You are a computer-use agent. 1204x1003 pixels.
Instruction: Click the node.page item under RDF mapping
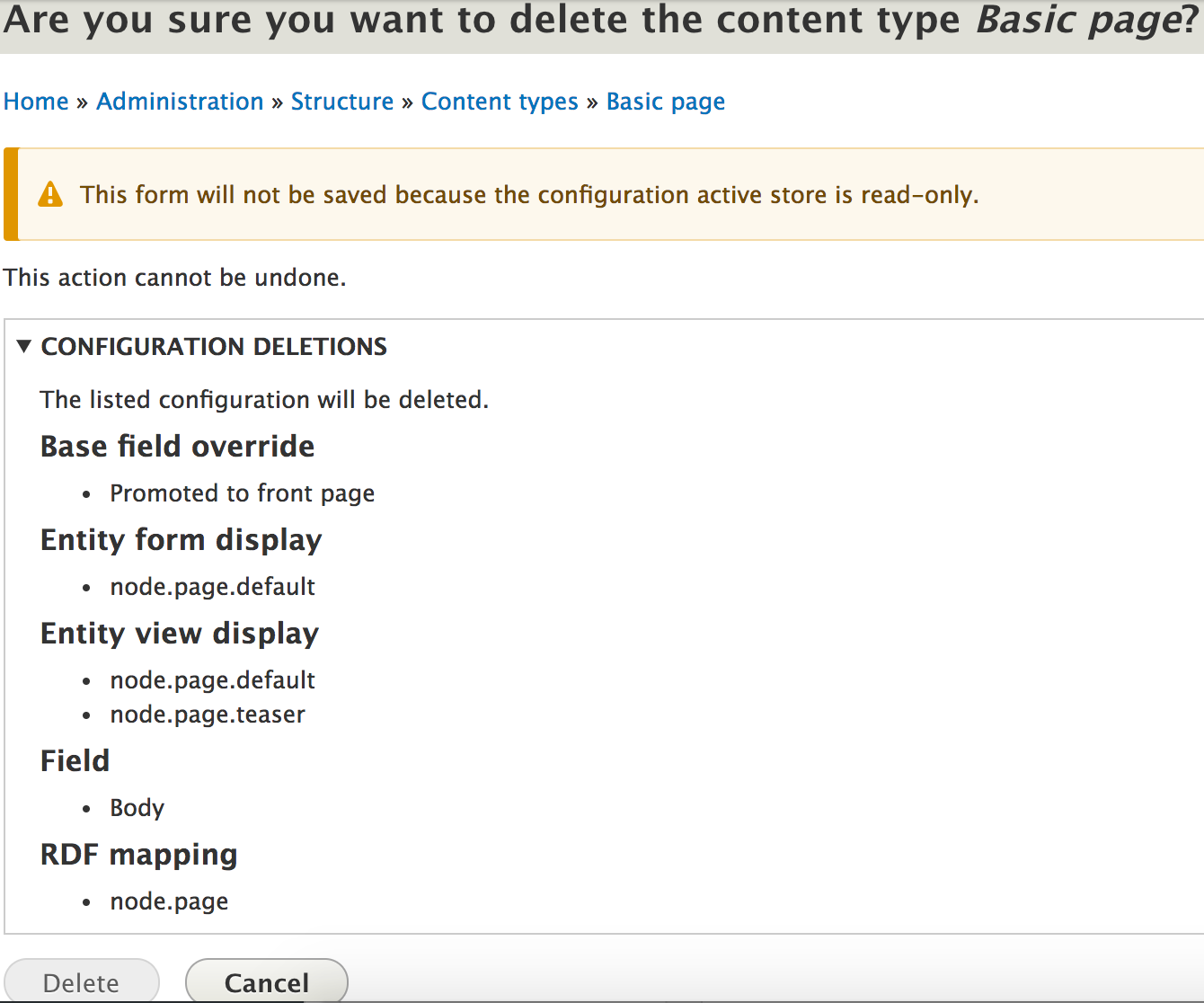[x=169, y=901]
